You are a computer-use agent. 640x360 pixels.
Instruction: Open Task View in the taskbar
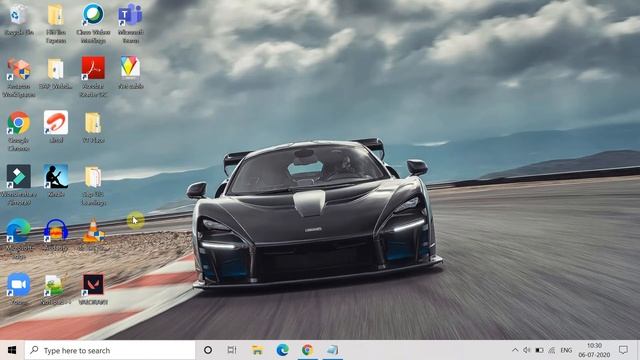(x=232, y=350)
